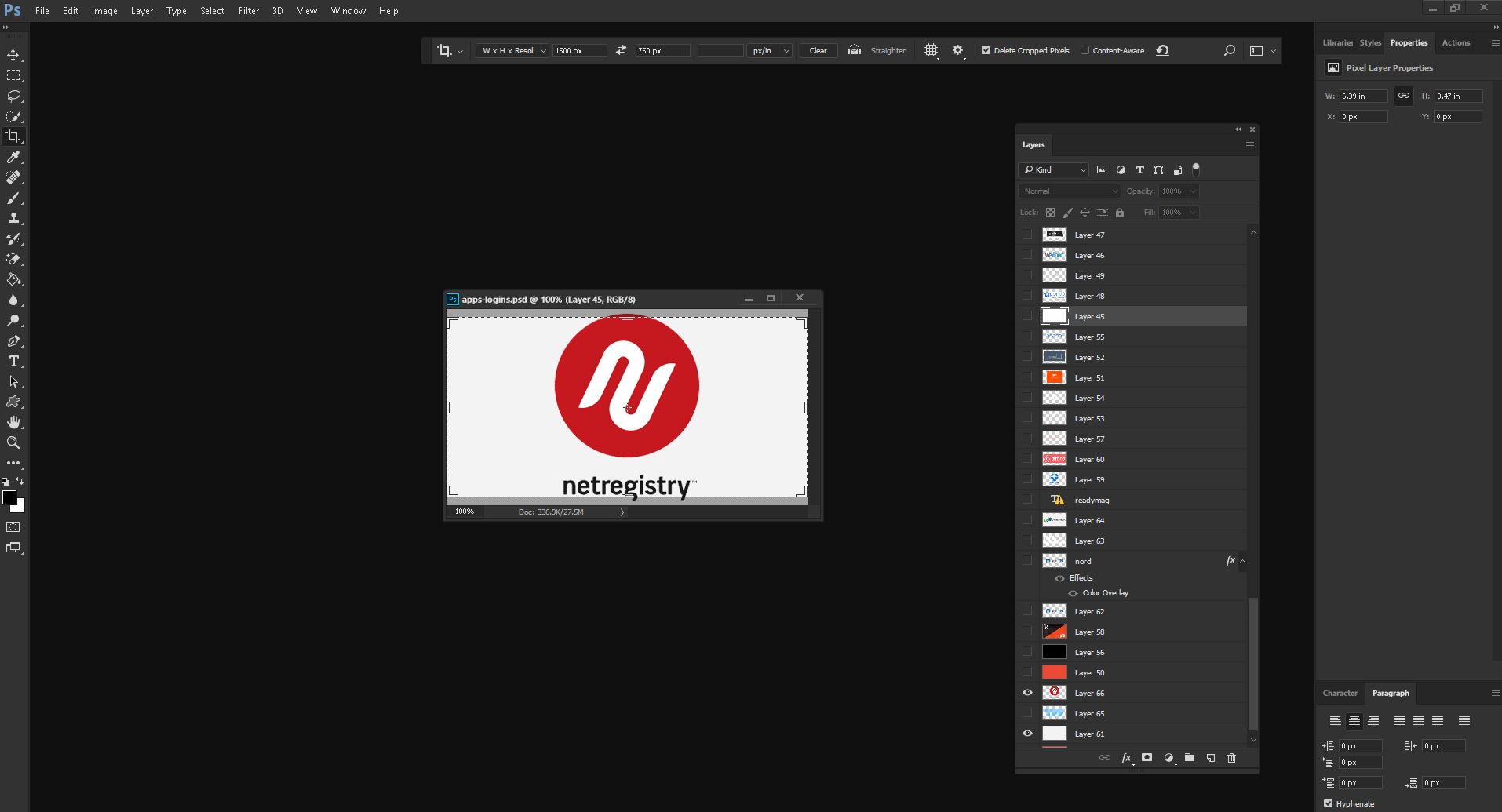Viewport: 1502px width, 812px height.
Task: Select the Brush tool
Action: [x=13, y=198]
